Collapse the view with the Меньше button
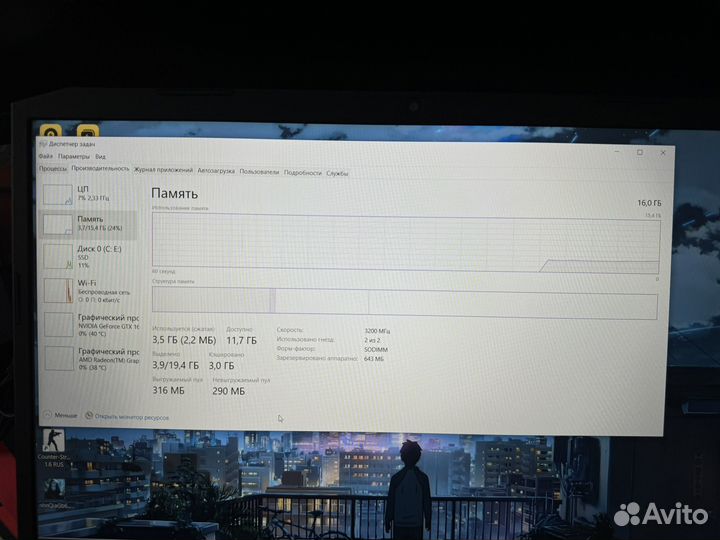This screenshot has width=720, height=540. tap(60, 415)
